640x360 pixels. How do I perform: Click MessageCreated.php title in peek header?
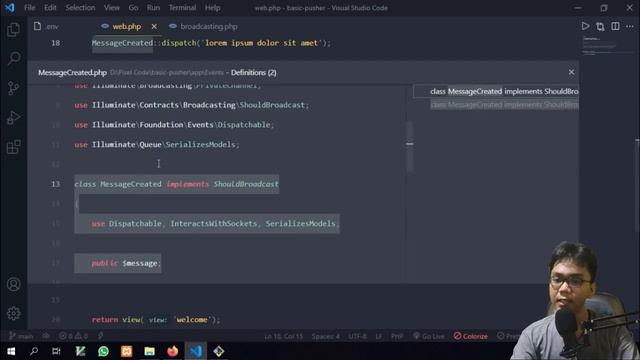point(72,73)
